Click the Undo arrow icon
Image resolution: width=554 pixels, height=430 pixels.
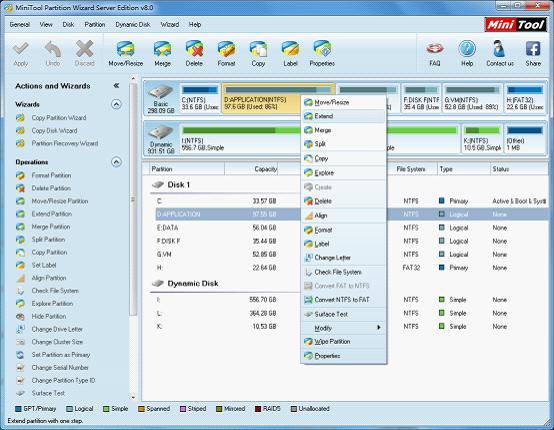[x=53, y=53]
